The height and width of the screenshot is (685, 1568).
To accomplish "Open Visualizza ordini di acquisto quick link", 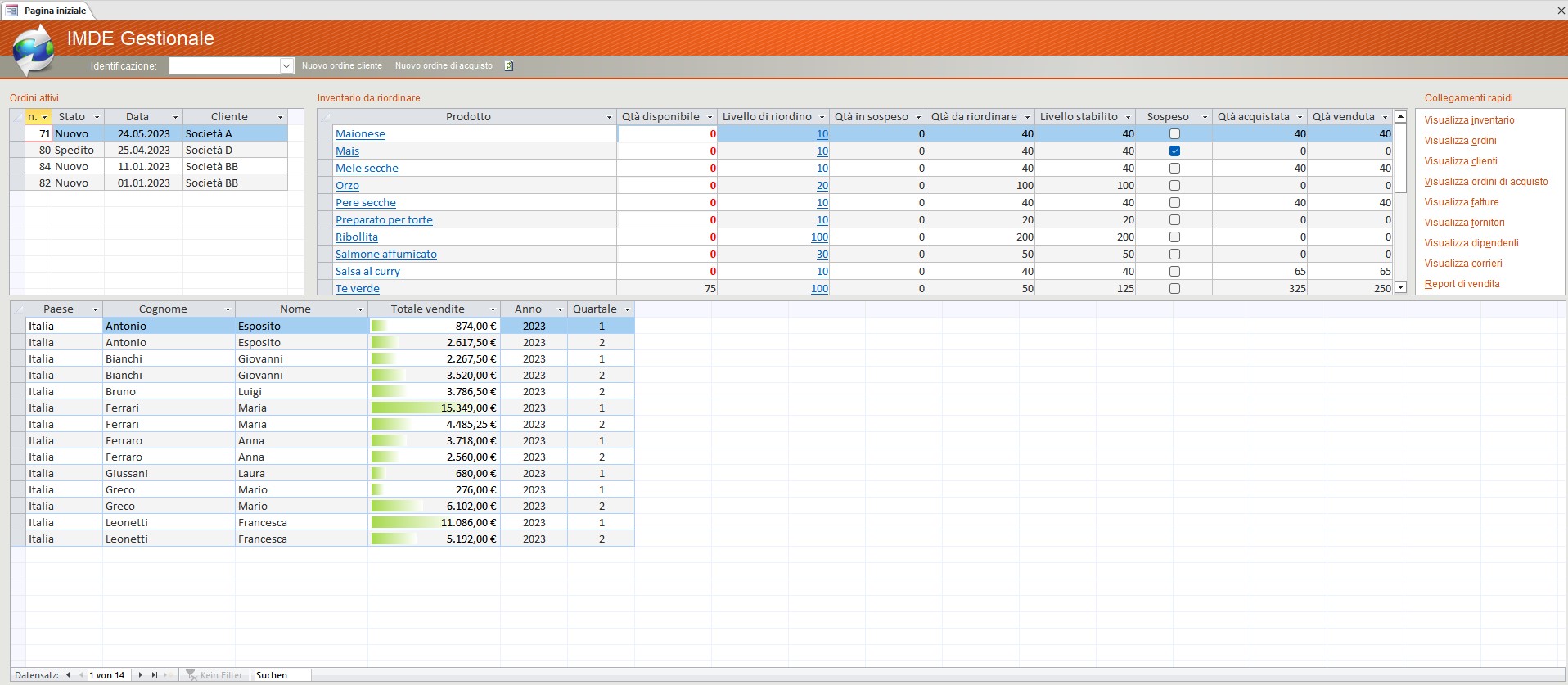I will tap(1486, 182).
